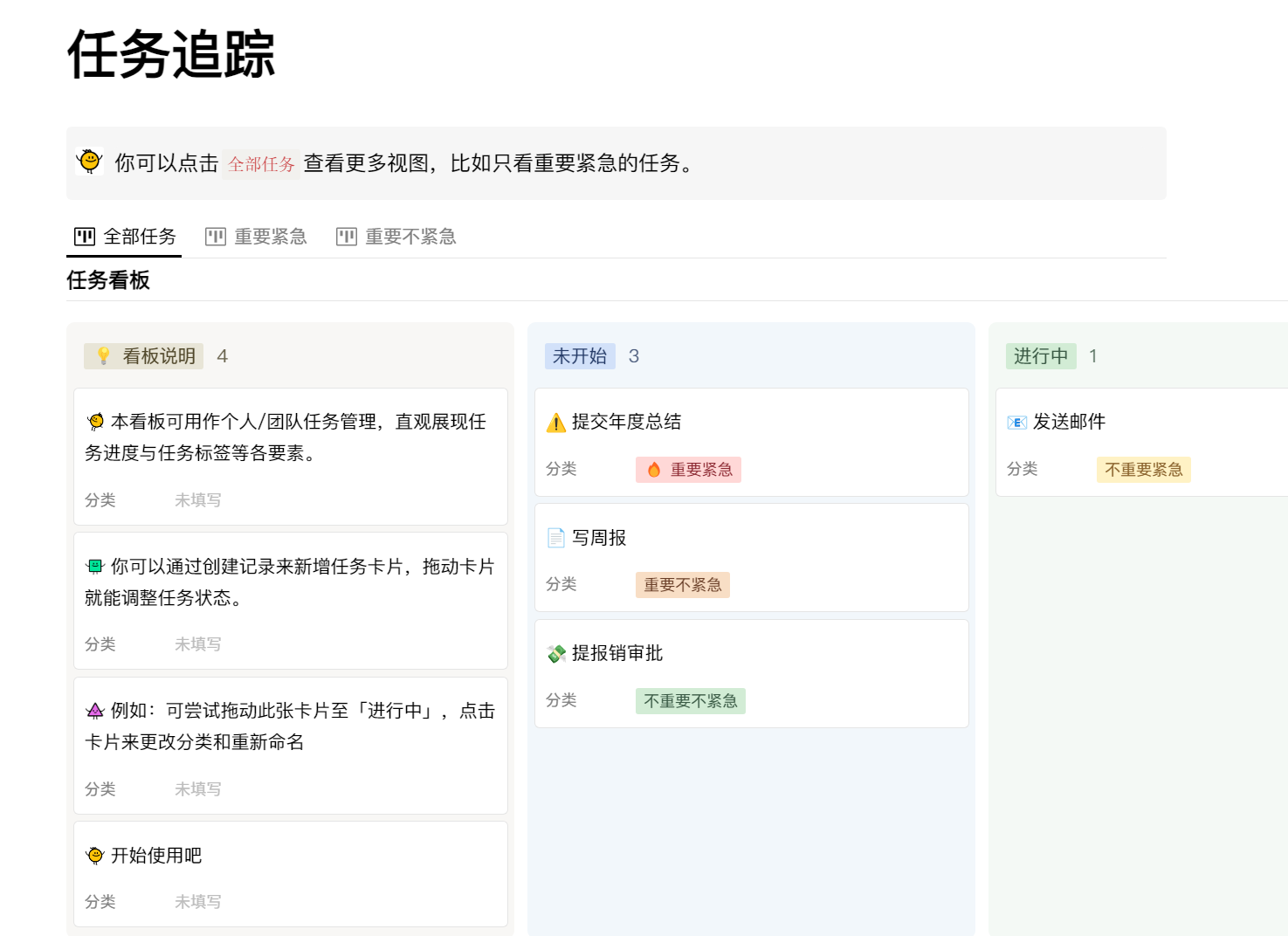
Task: Click the yellow 不重要紧急 tag on 发送邮件
Action: coord(1143,470)
